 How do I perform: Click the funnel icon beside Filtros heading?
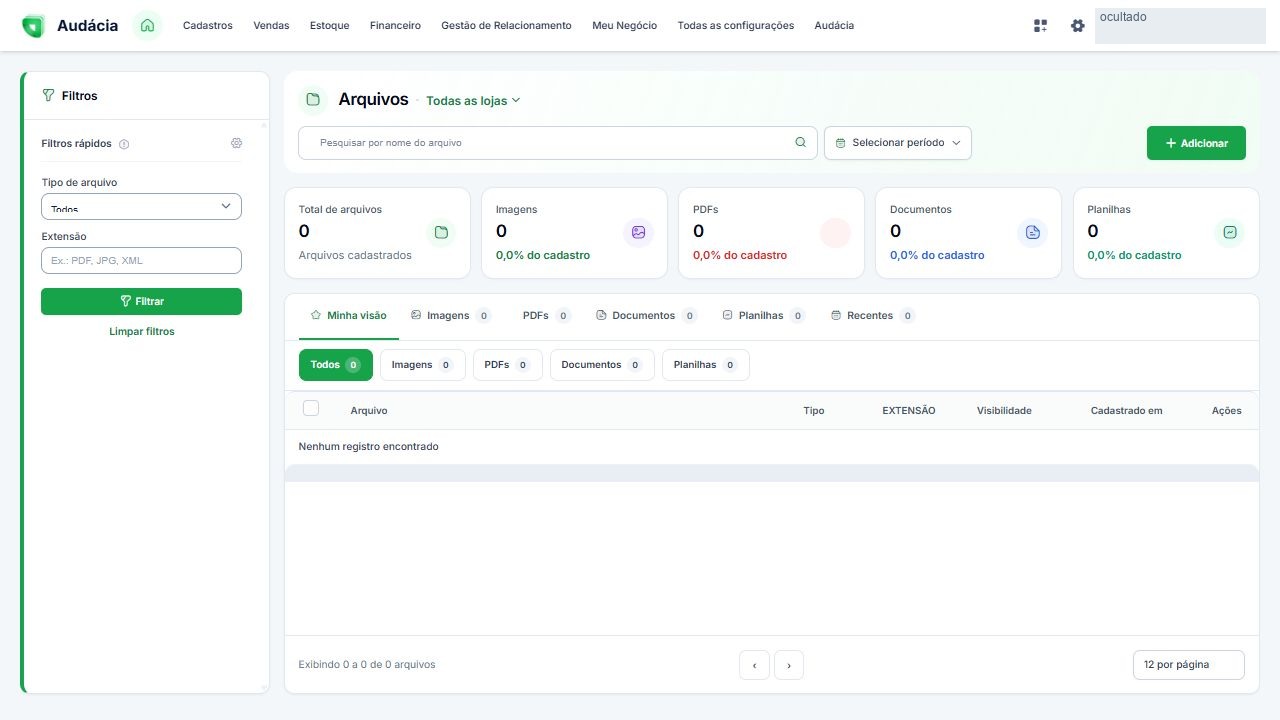point(48,96)
